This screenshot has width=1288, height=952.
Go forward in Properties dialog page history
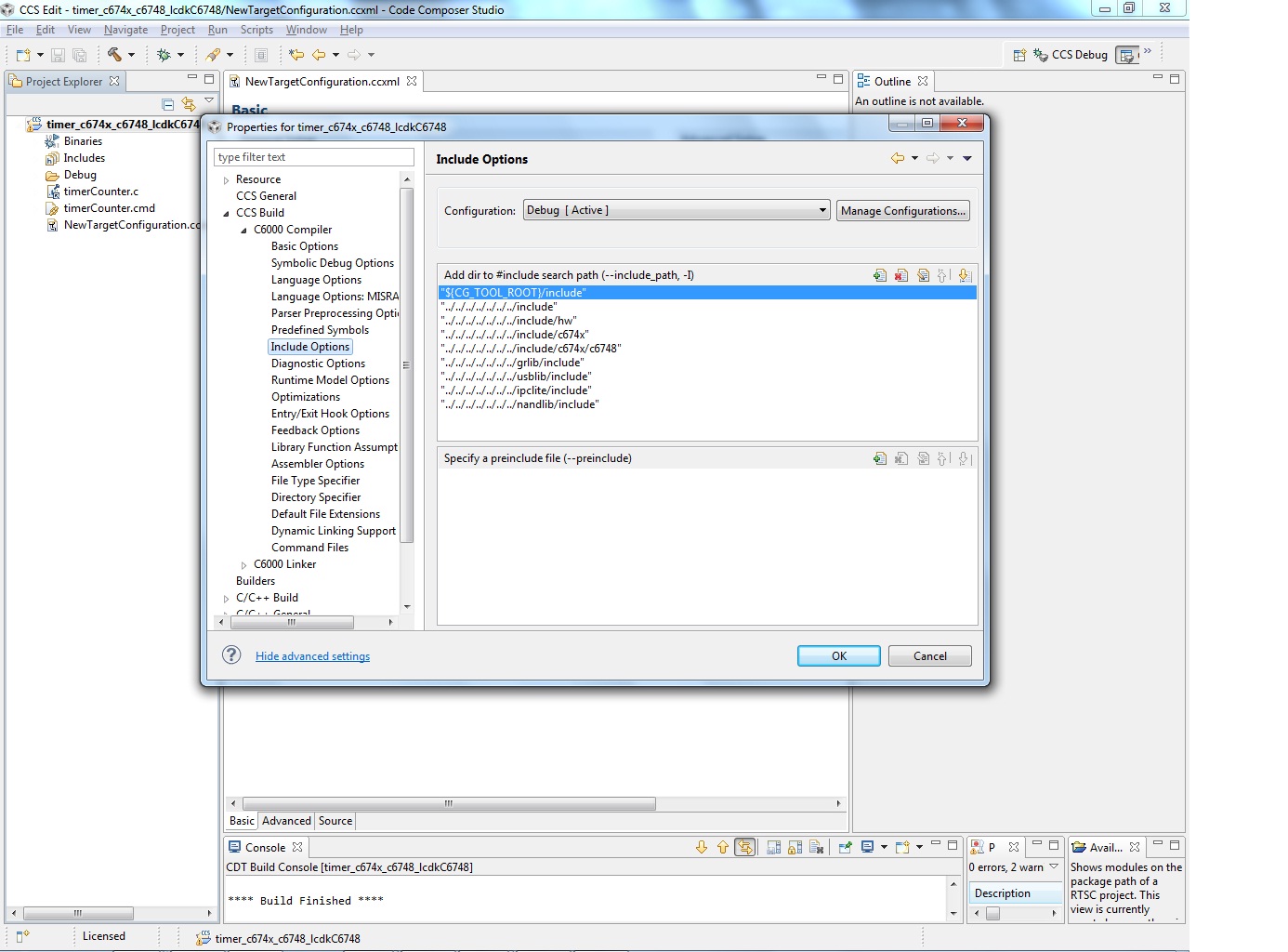click(x=933, y=158)
